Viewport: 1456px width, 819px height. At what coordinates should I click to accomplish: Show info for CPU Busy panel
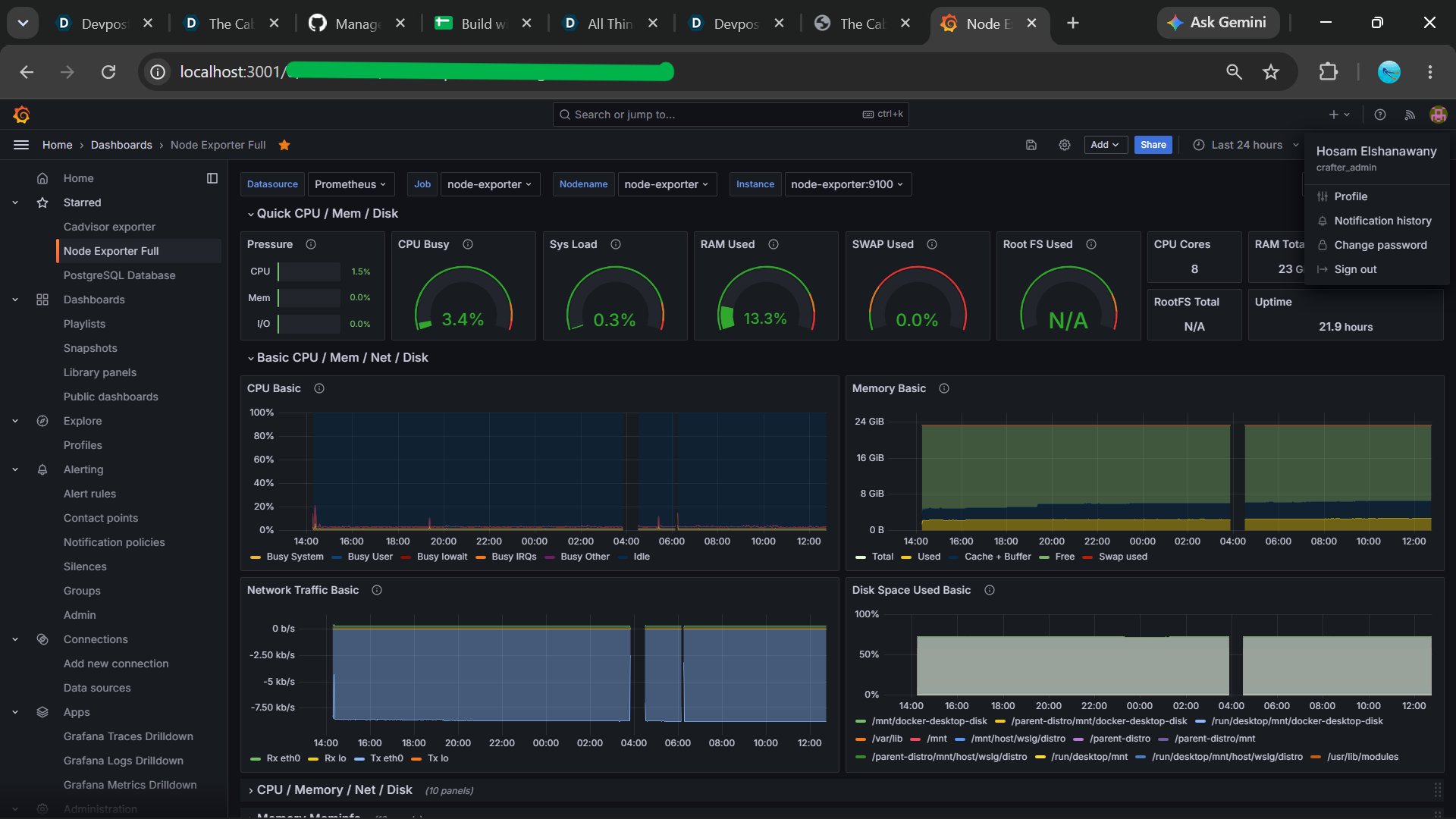point(468,244)
